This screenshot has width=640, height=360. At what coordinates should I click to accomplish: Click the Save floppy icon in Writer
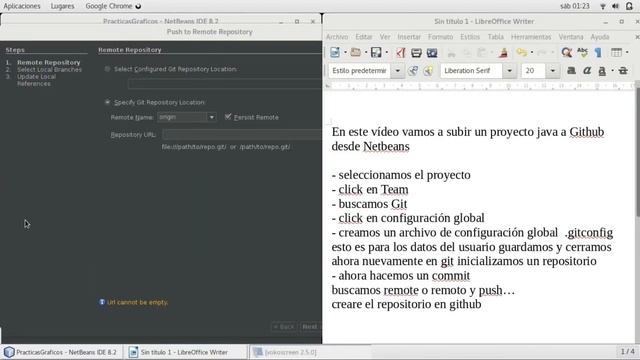click(x=376, y=52)
